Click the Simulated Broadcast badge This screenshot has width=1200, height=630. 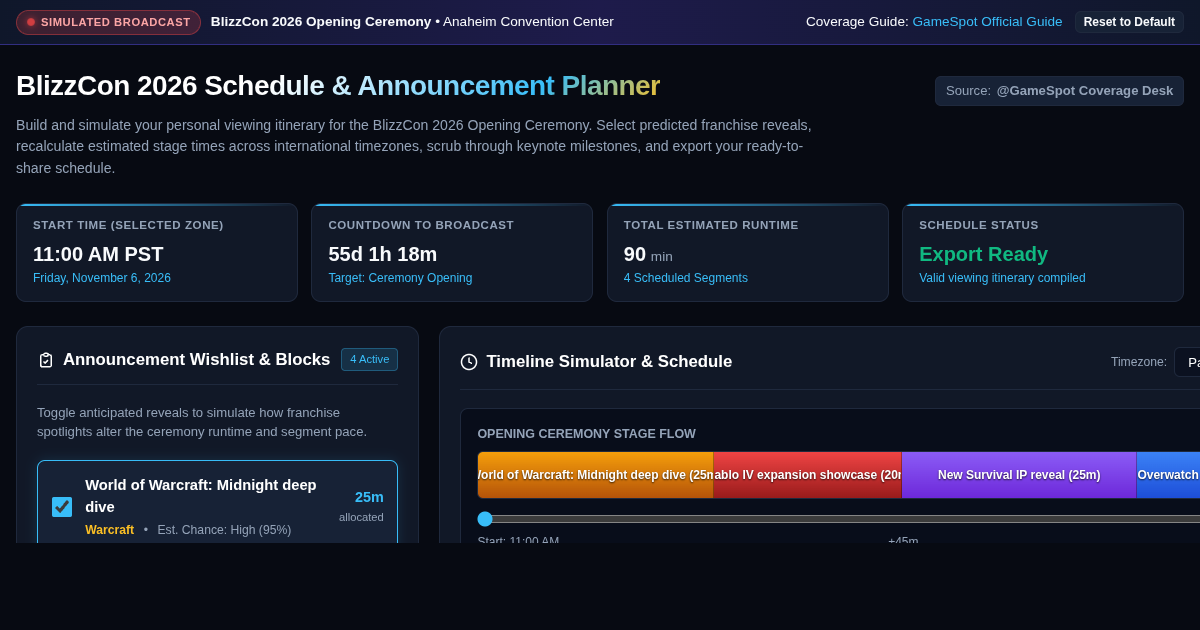click(x=108, y=22)
